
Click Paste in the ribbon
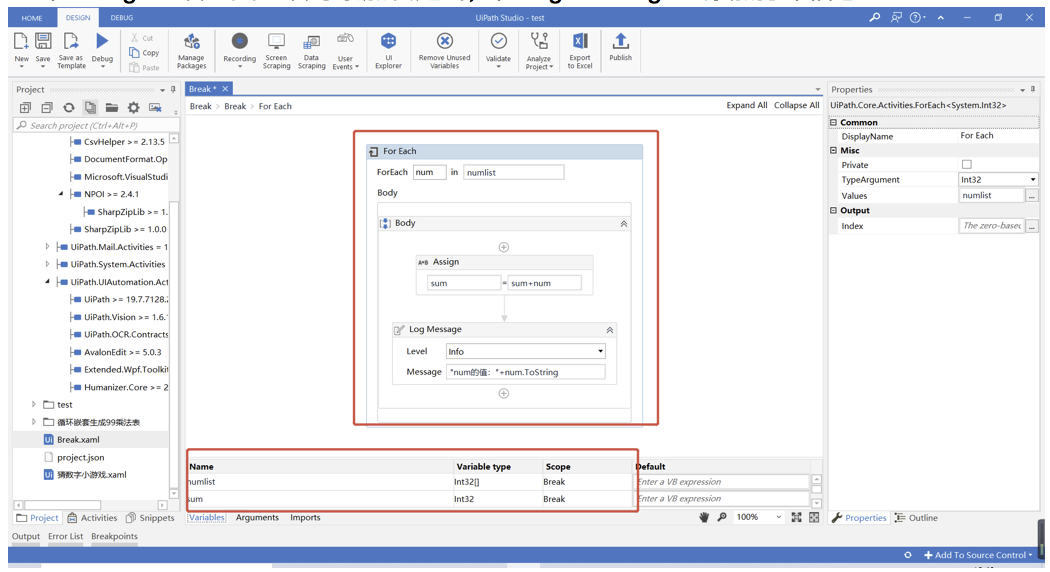[x=144, y=67]
